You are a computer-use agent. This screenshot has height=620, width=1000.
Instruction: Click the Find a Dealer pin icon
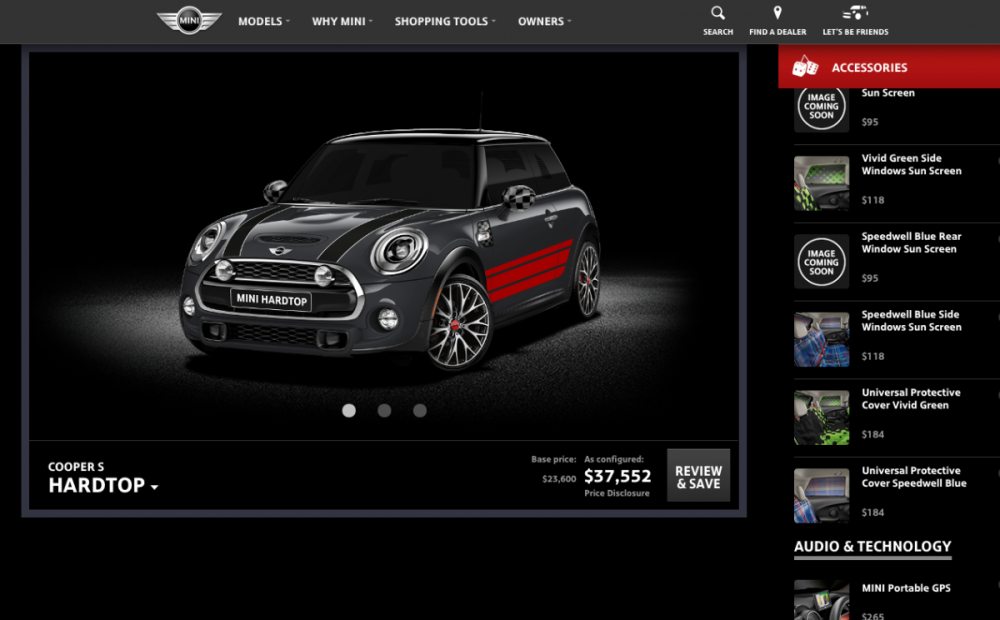(x=777, y=13)
